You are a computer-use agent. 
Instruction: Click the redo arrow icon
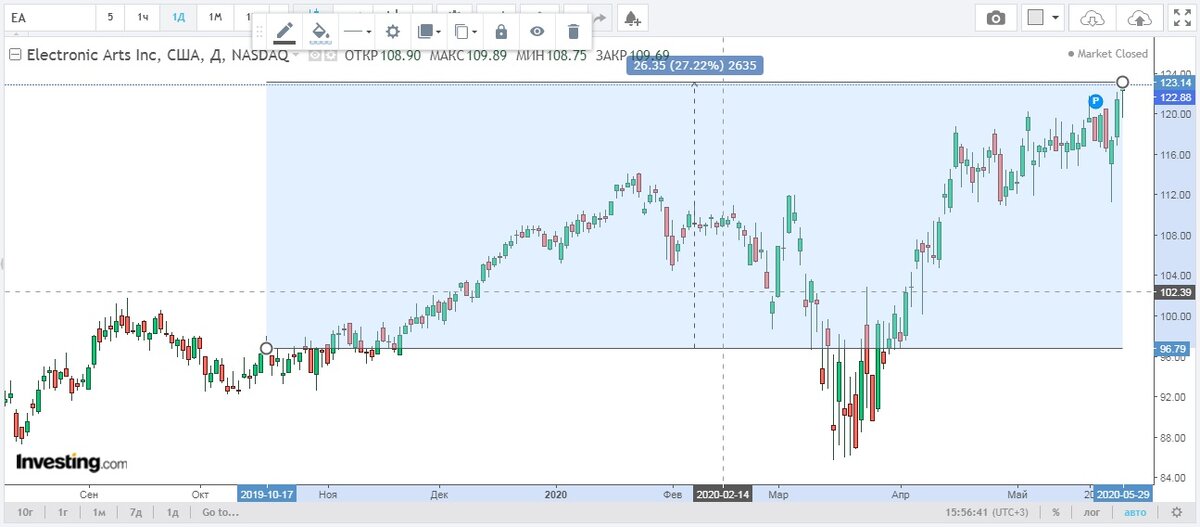coord(599,18)
